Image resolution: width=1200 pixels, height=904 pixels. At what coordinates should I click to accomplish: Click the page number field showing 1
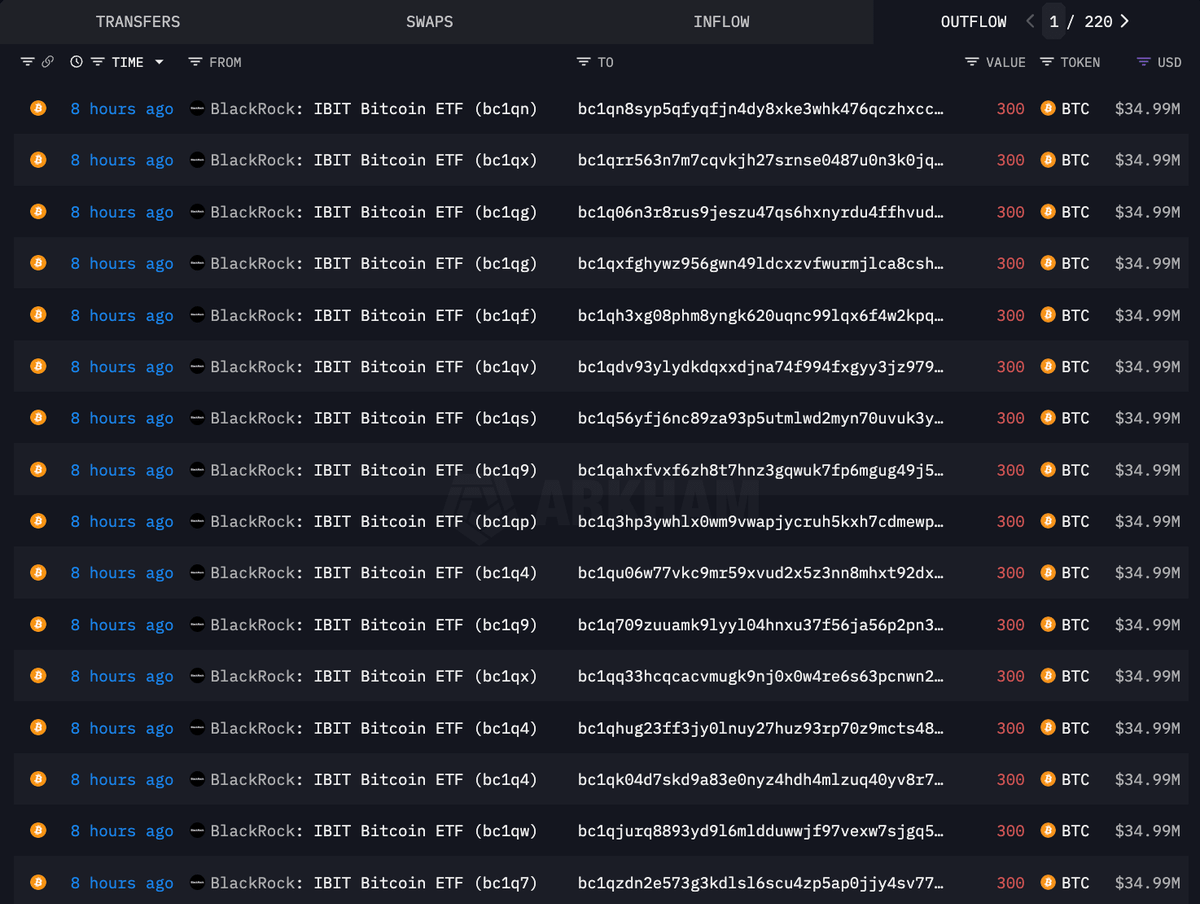(x=1054, y=21)
